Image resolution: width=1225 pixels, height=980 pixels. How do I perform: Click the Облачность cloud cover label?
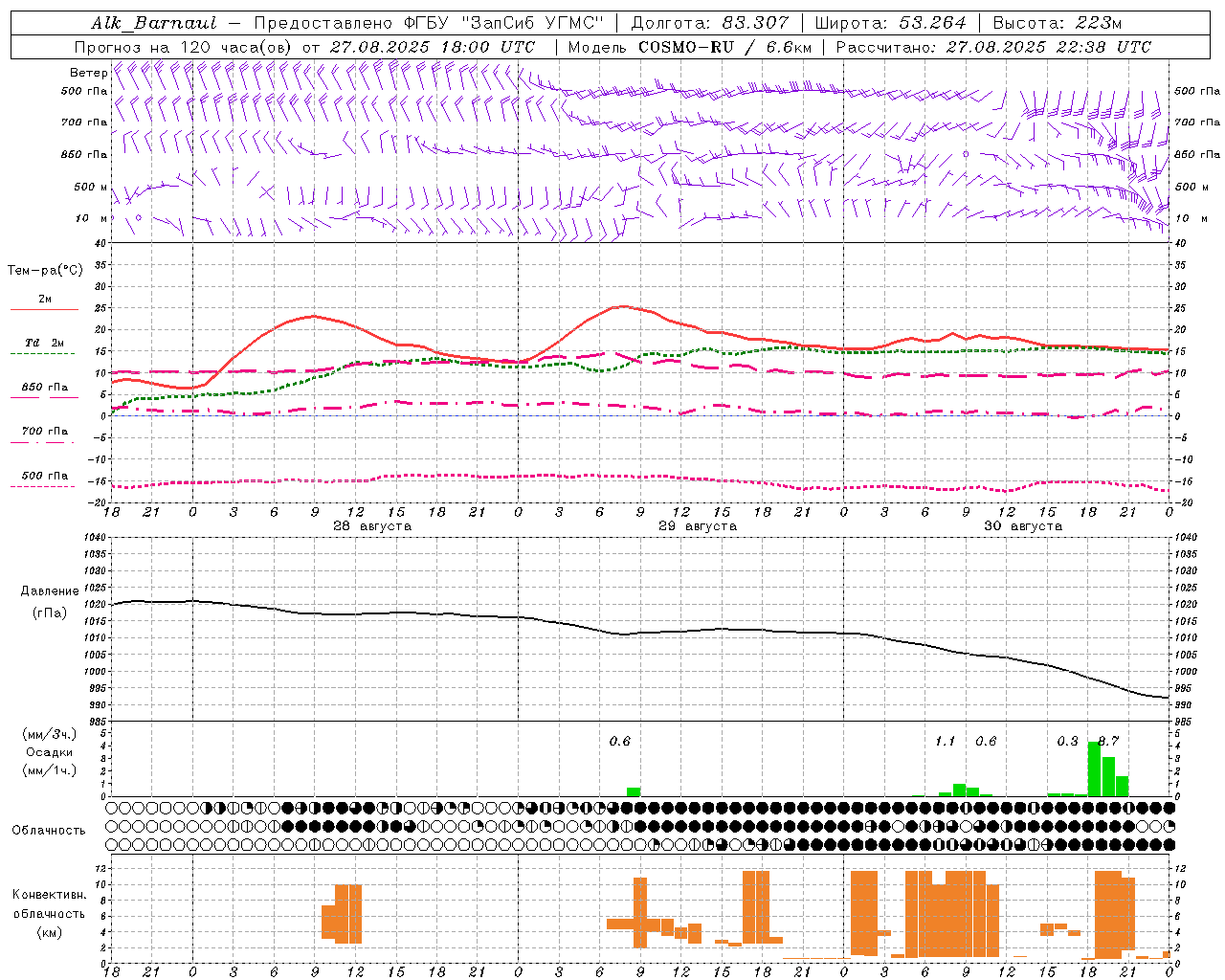pyautogui.click(x=48, y=830)
